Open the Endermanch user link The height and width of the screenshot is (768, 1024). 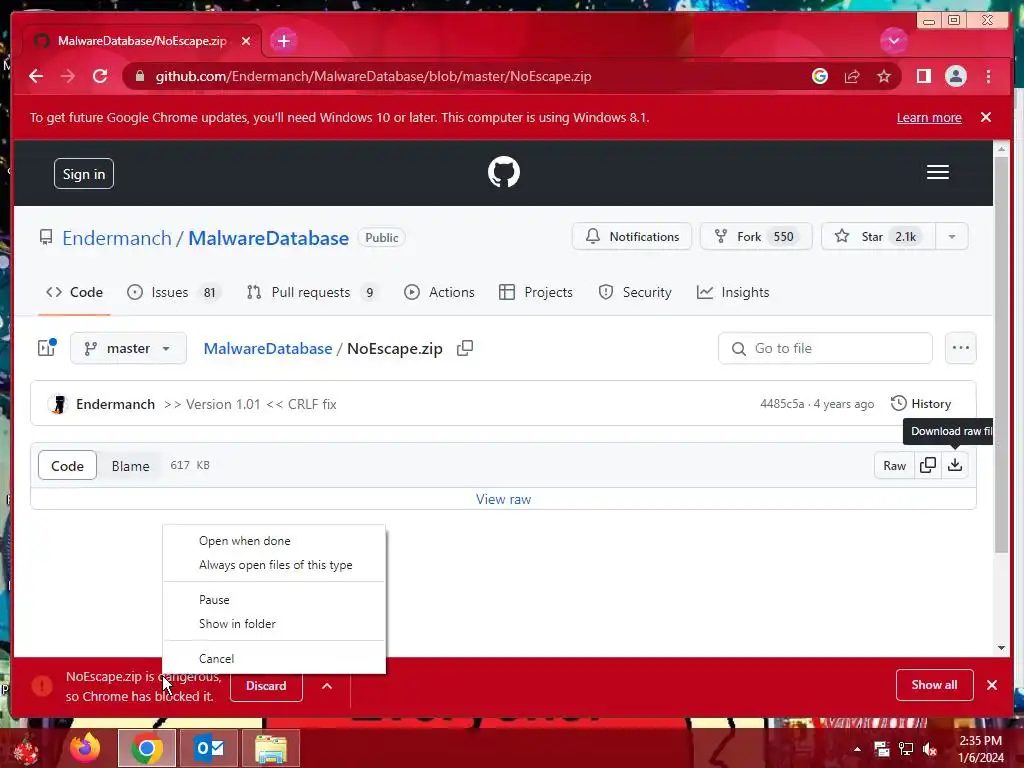pyautogui.click(x=117, y=238)
